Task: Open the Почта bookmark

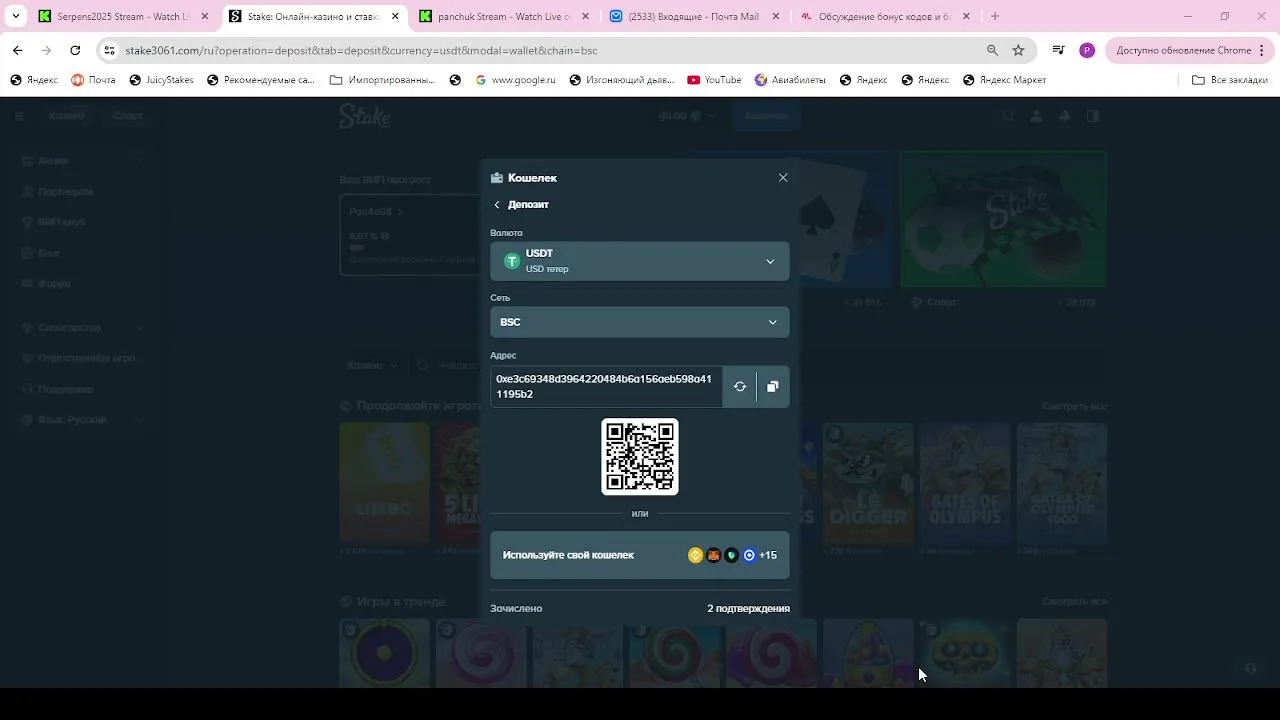Action: pyautogui.click(x=93, y=80)
